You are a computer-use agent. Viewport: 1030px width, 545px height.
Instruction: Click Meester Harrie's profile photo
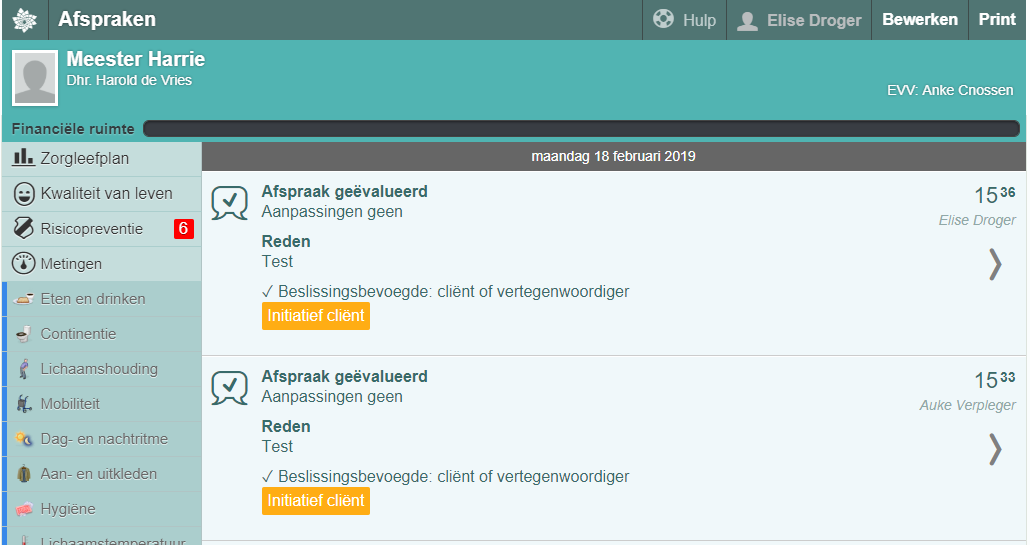click(x=34, y=79)
